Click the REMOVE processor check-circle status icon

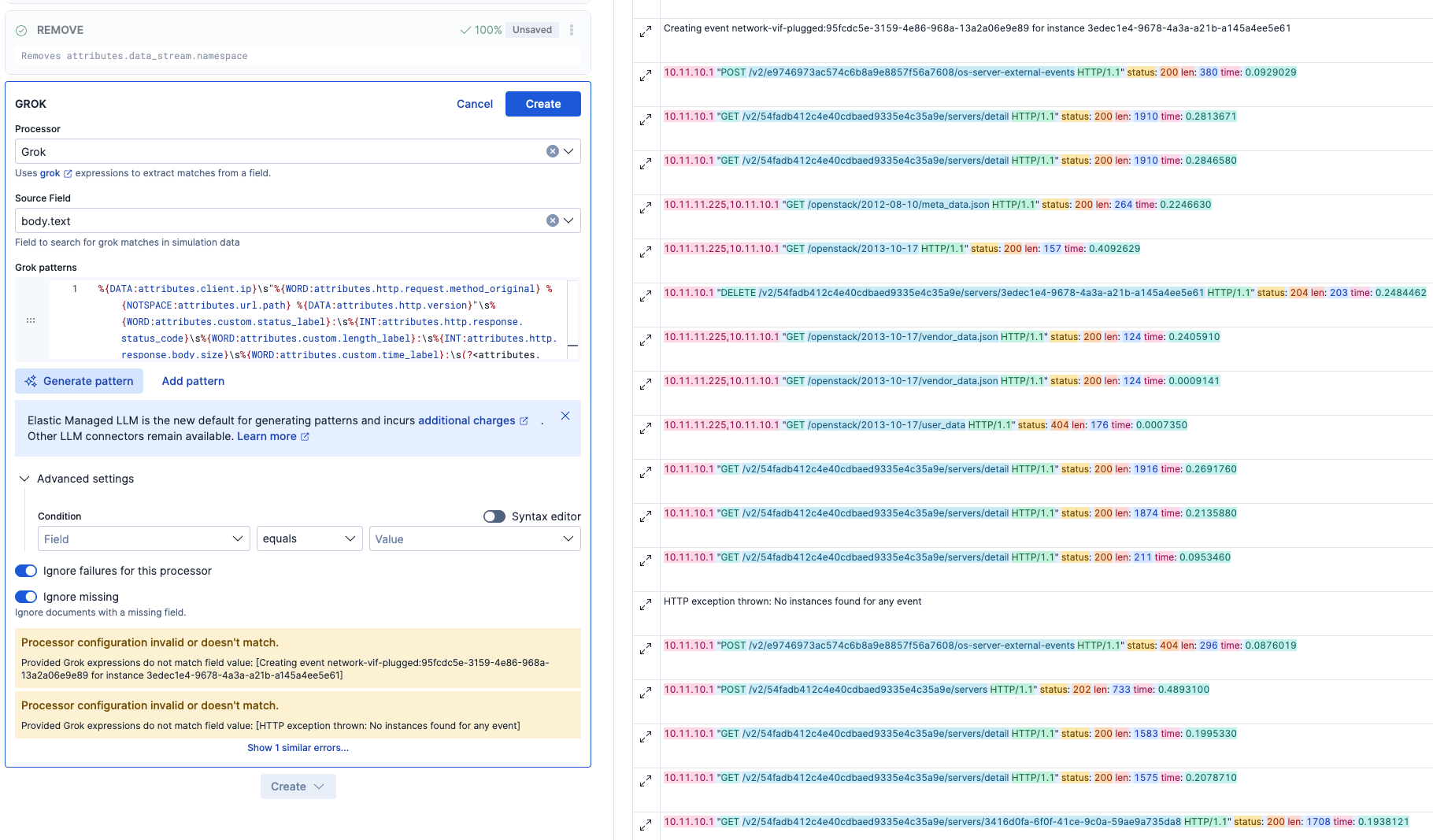(21, 30)
